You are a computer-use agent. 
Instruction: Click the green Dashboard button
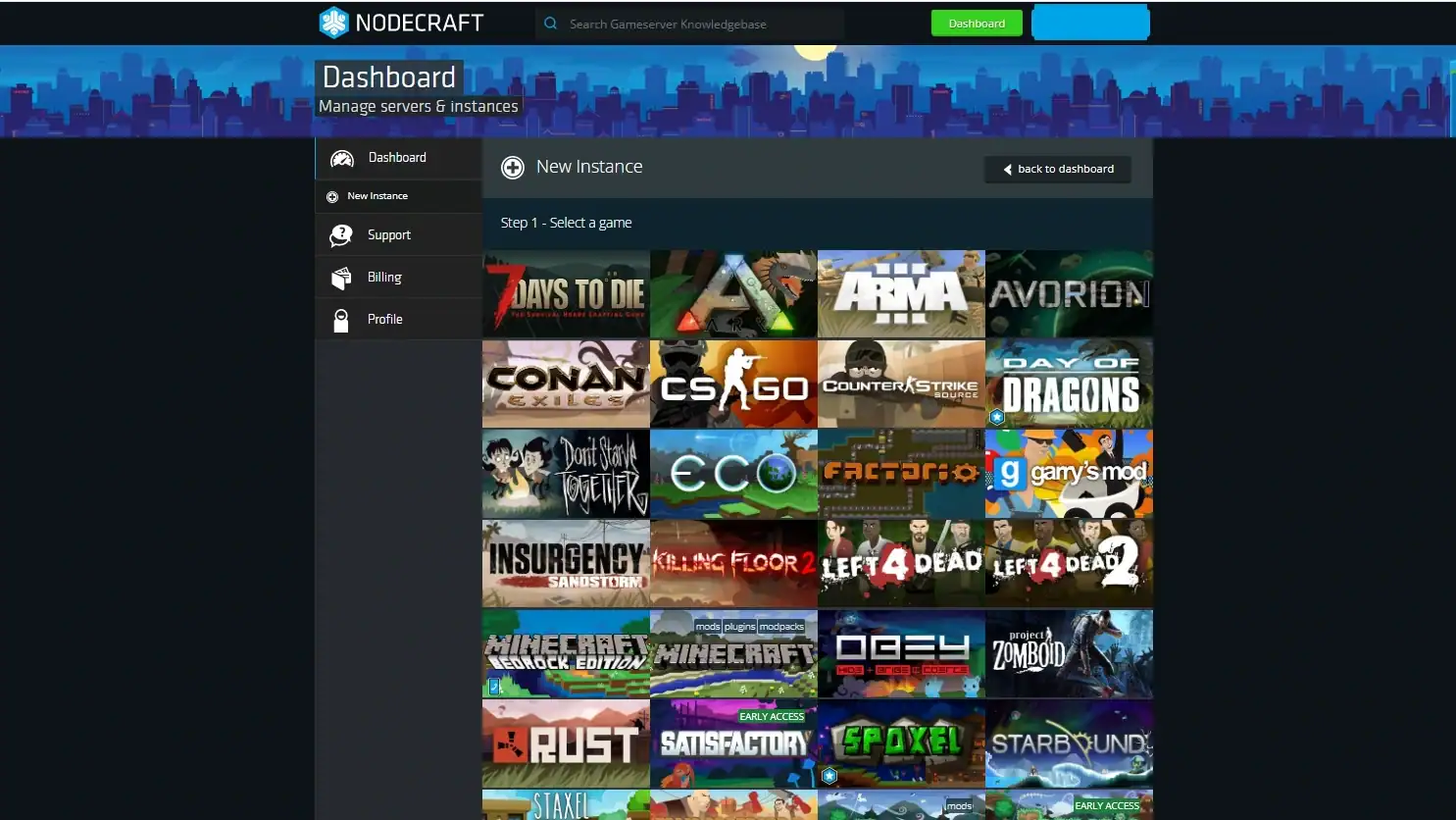click(977, 24)
